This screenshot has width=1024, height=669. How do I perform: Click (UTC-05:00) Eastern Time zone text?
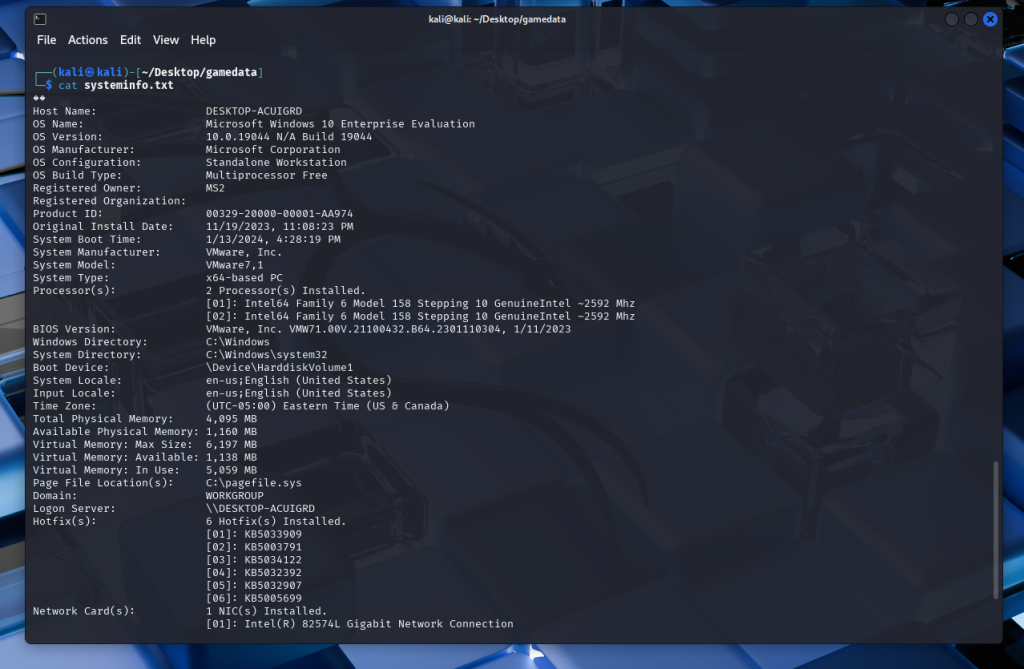pos(327,406)
